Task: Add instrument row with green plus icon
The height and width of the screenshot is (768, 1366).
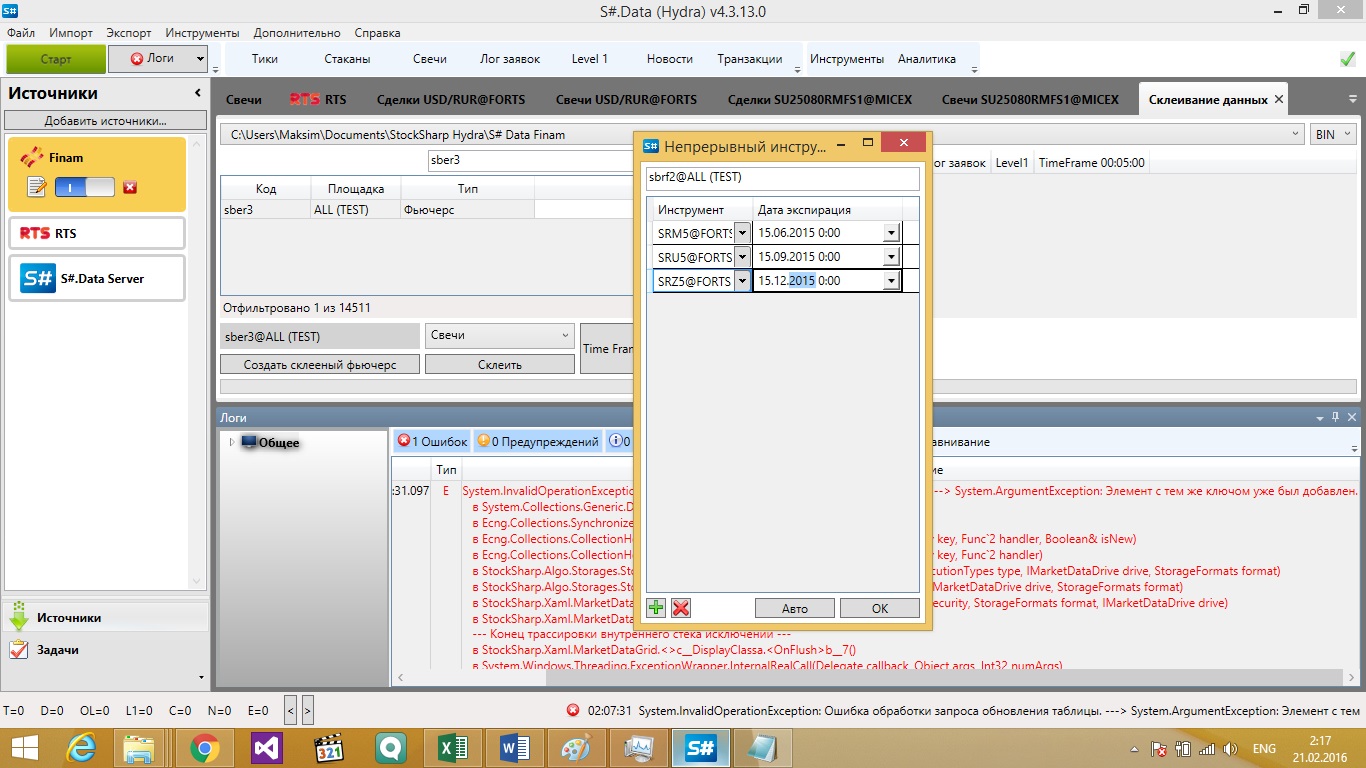Action: point(656,608)
